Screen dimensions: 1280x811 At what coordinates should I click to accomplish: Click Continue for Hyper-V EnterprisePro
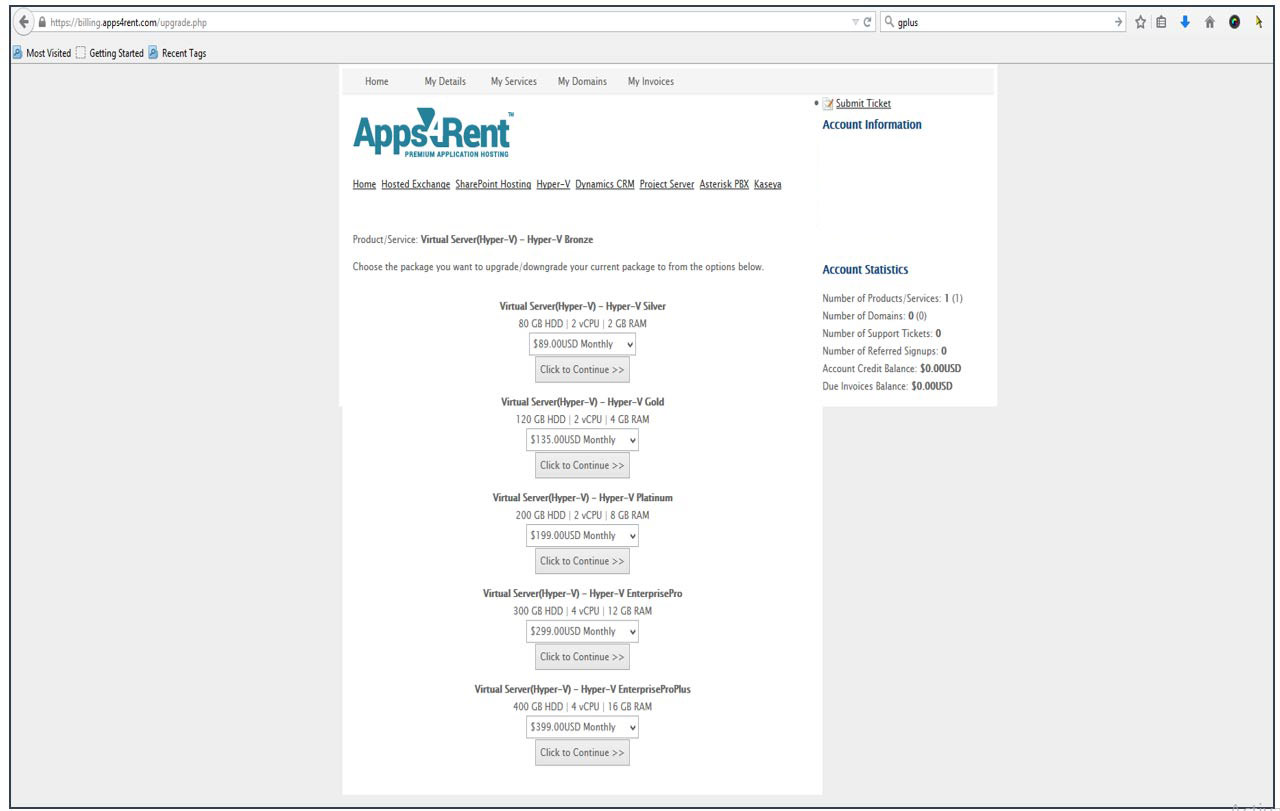[x=582, y=657]
